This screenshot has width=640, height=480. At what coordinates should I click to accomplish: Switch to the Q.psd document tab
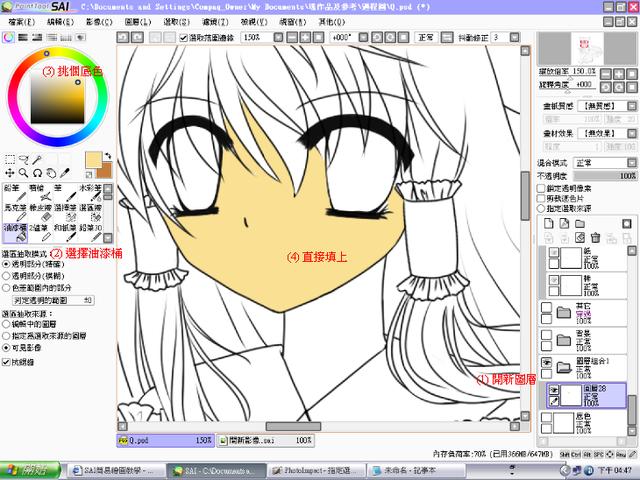165,440
